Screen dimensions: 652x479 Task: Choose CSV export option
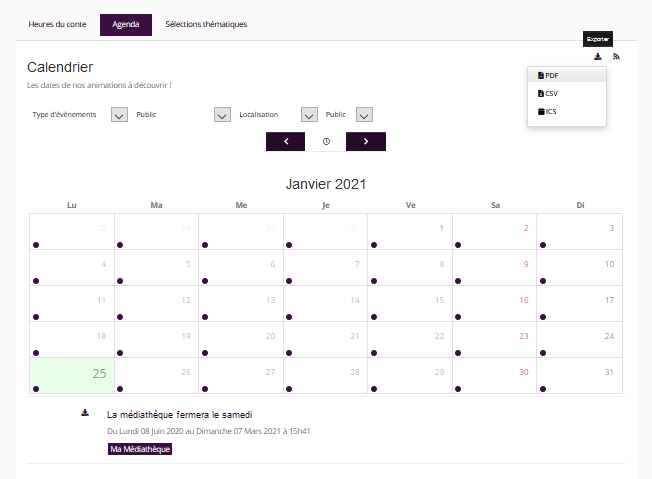tap(549, 93)
